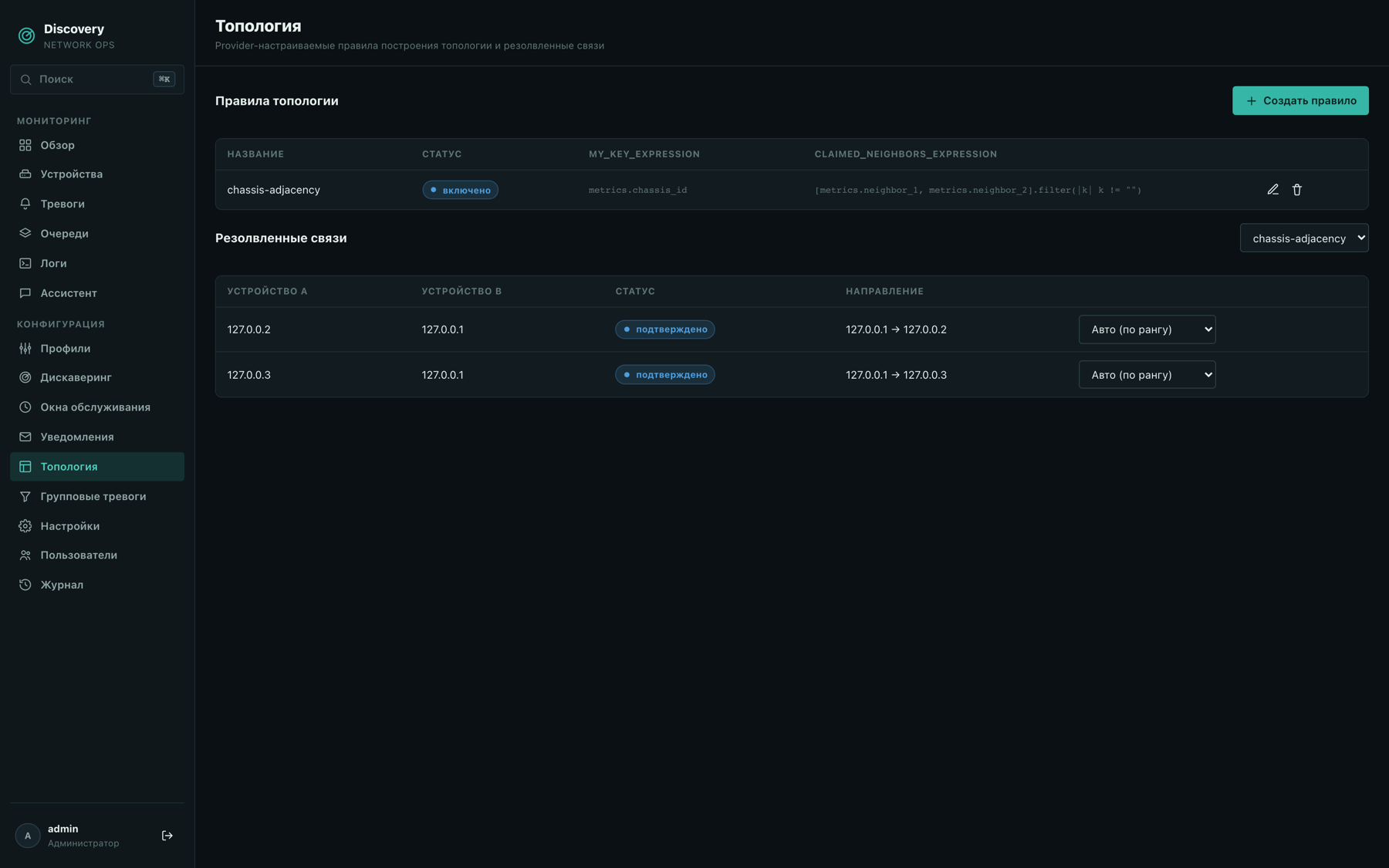Click device A cell 127.0.0.2
The height and width of the screenshot is (868, 1389).
[248, 329]
